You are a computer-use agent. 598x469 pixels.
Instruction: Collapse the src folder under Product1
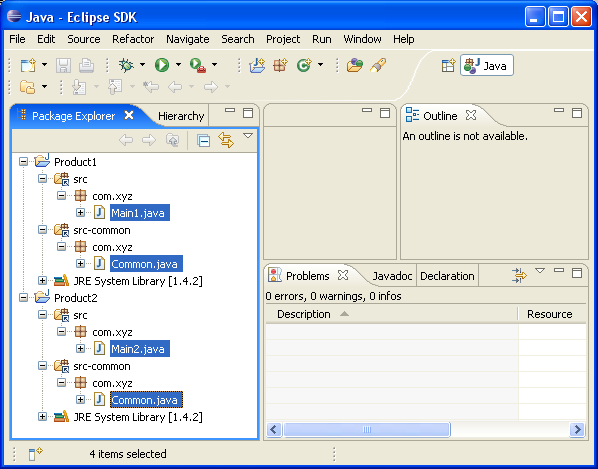point(43,178)
